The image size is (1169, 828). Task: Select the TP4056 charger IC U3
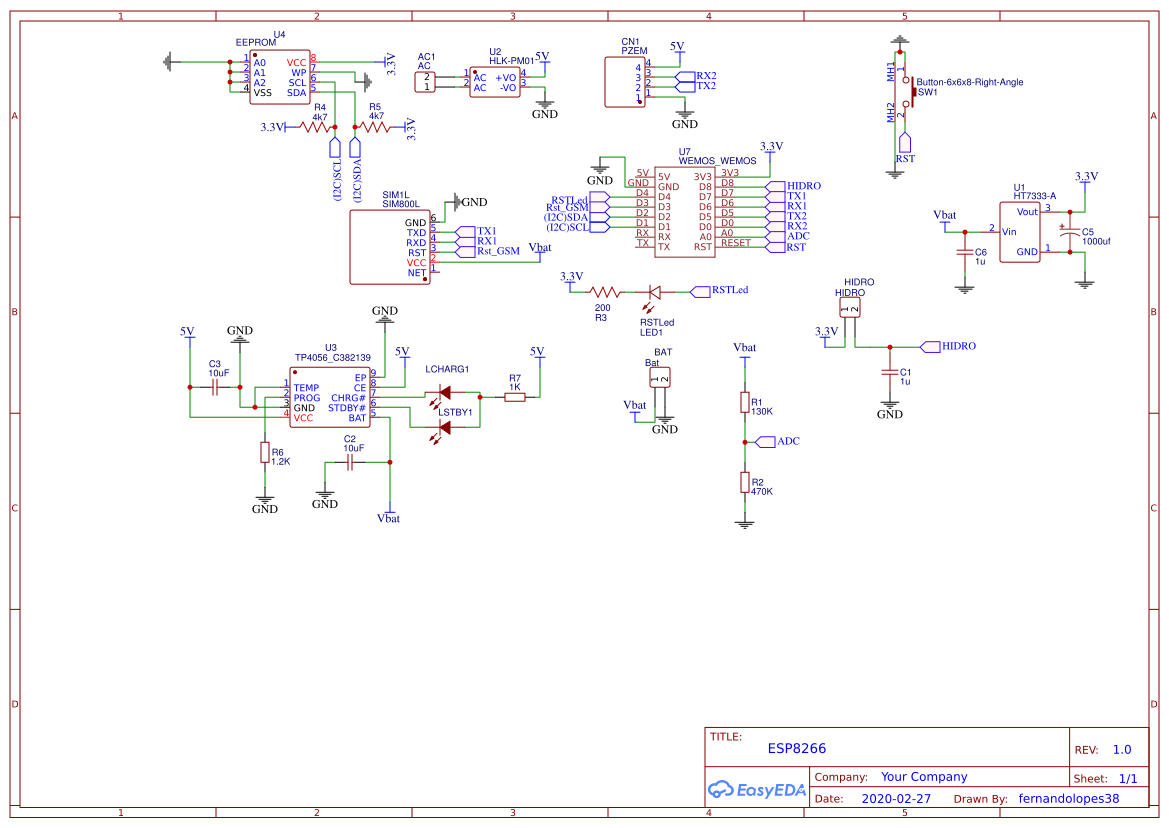pos(330,397)
